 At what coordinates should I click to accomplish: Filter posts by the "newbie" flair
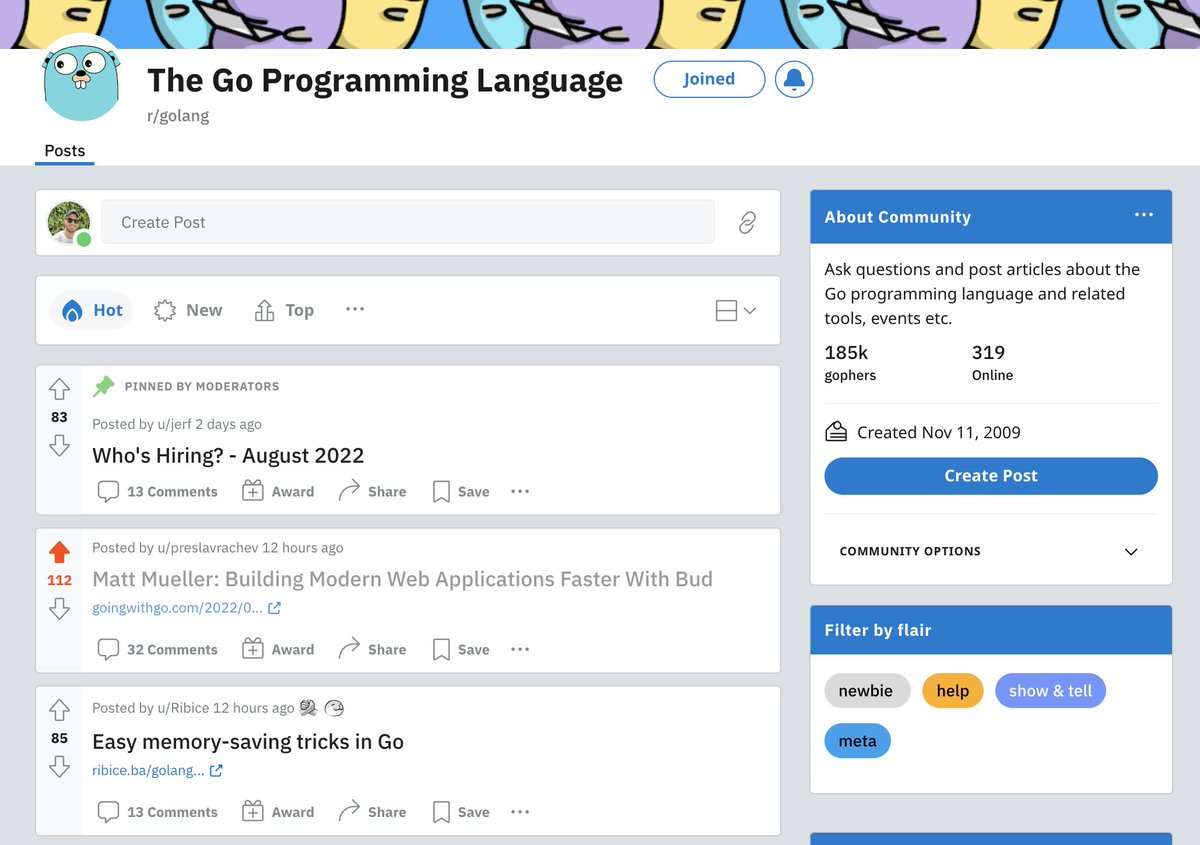click(866, 690)
